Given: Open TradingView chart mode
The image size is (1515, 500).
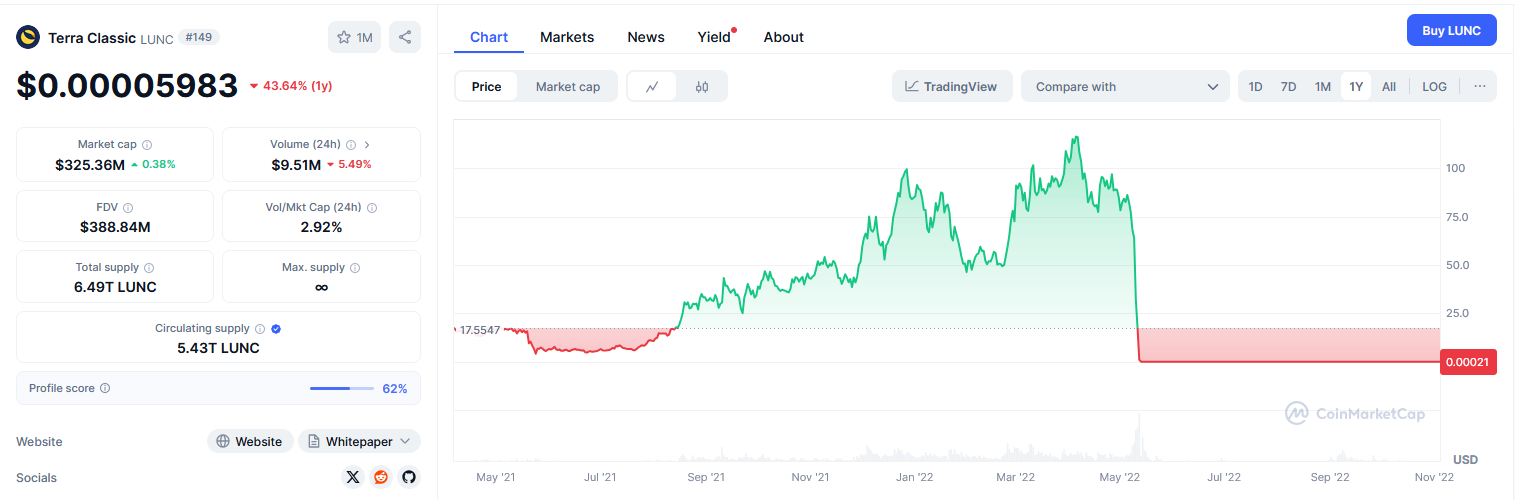Looking at the screenshot, I should point(952,87).
